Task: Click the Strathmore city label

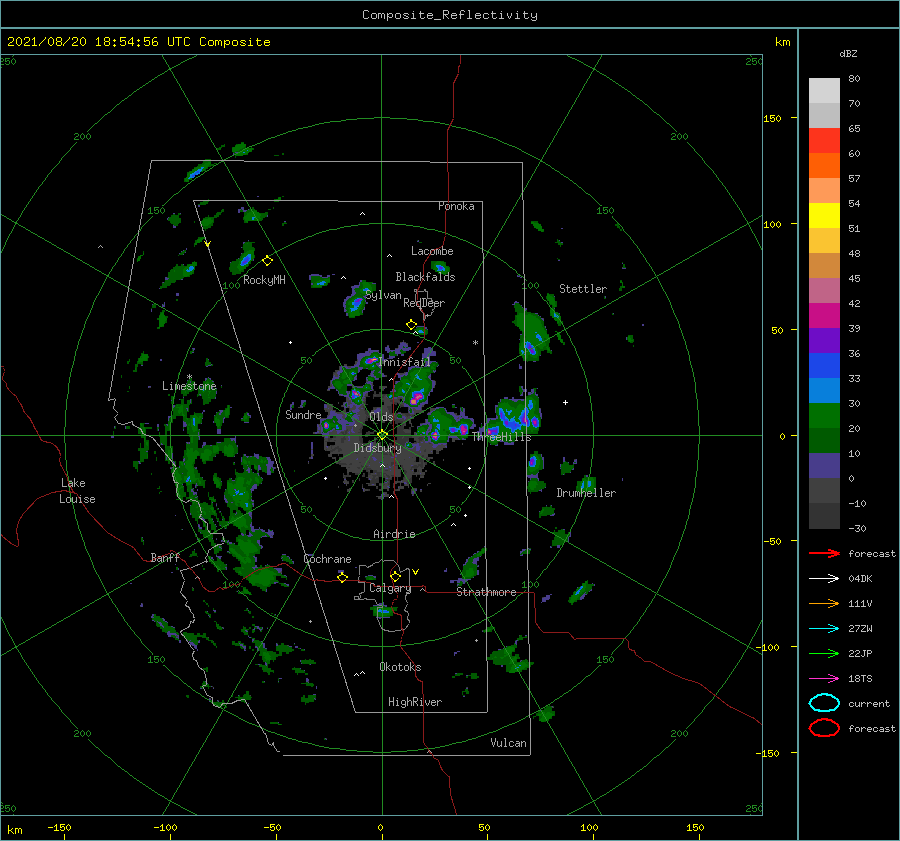Action: pos(486,592)
